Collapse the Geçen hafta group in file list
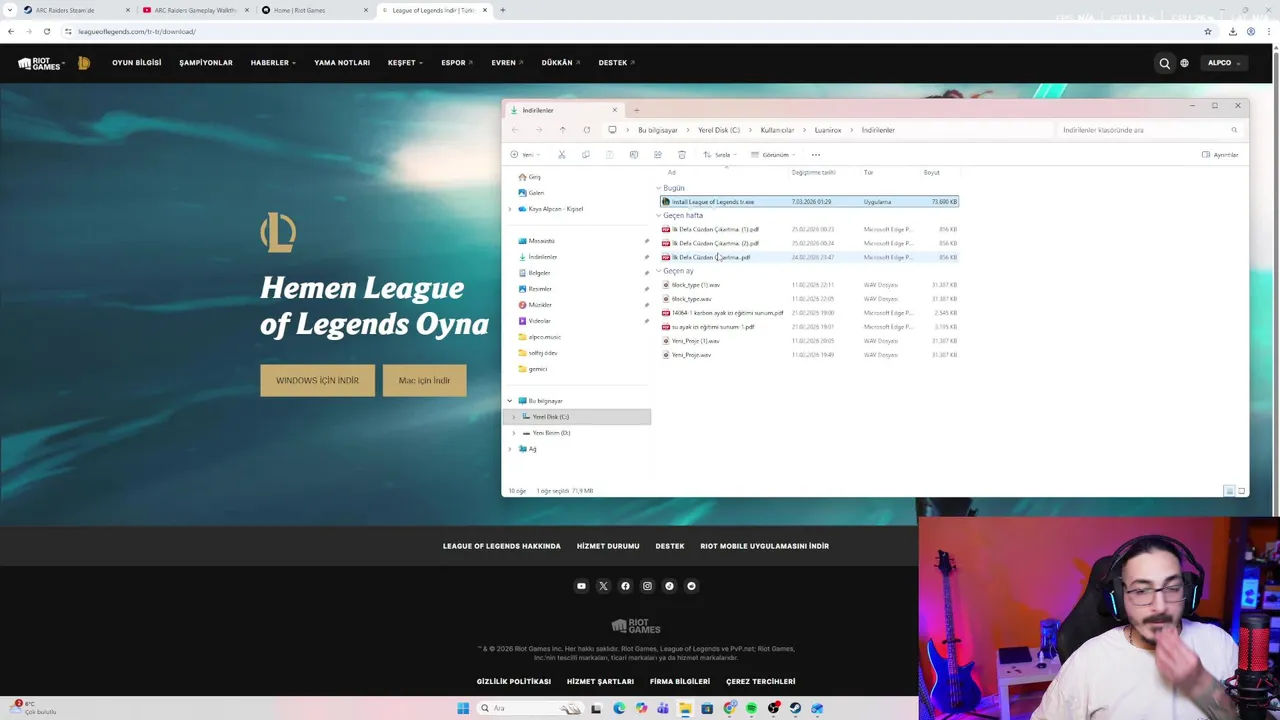This screenshot has height=720, width=1280. (x=659, y=216)
